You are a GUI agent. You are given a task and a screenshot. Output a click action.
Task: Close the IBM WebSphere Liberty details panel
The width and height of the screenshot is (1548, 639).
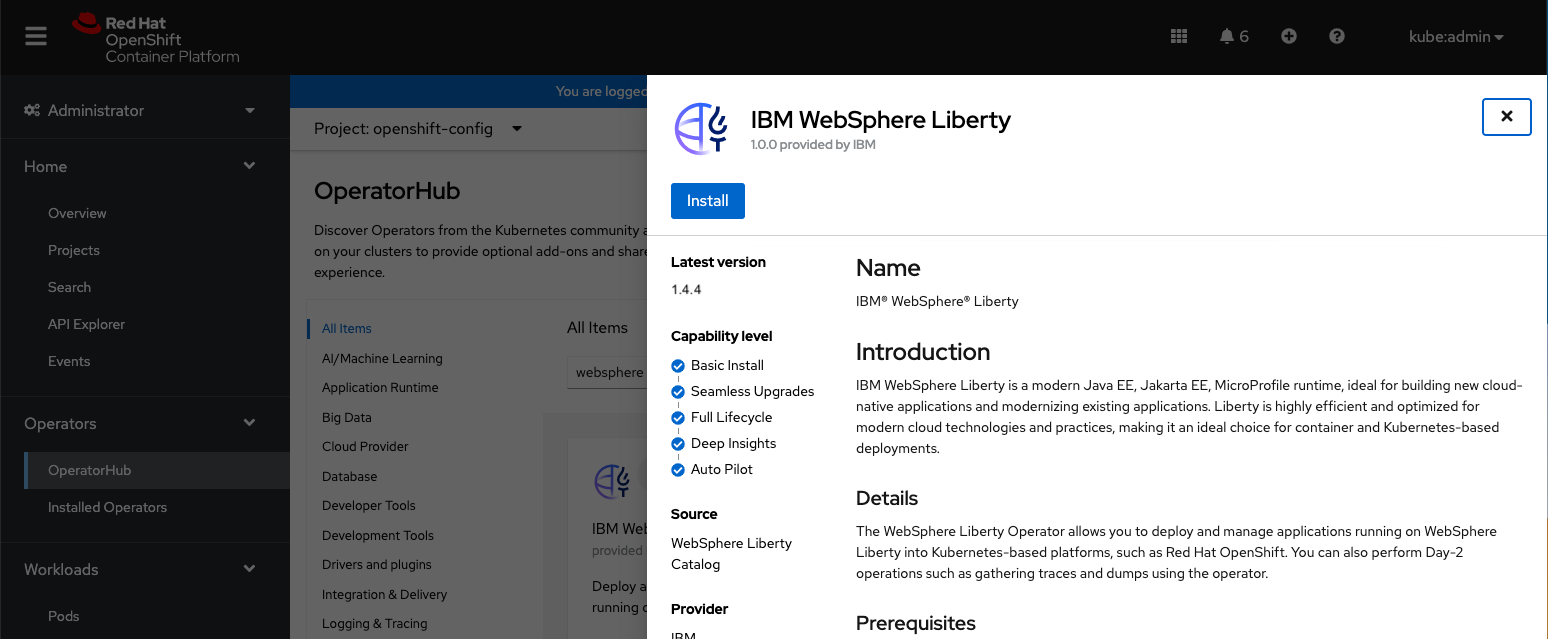click(1506, 117)
